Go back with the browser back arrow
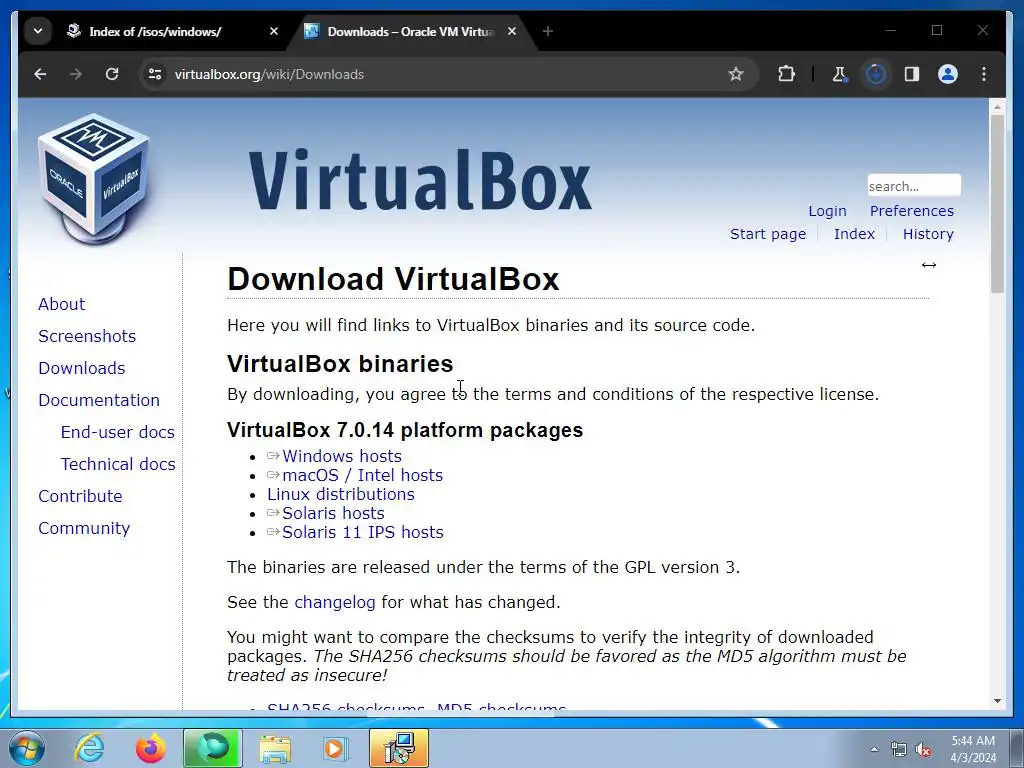1024x768 pixels. click(x=40, y=74)
